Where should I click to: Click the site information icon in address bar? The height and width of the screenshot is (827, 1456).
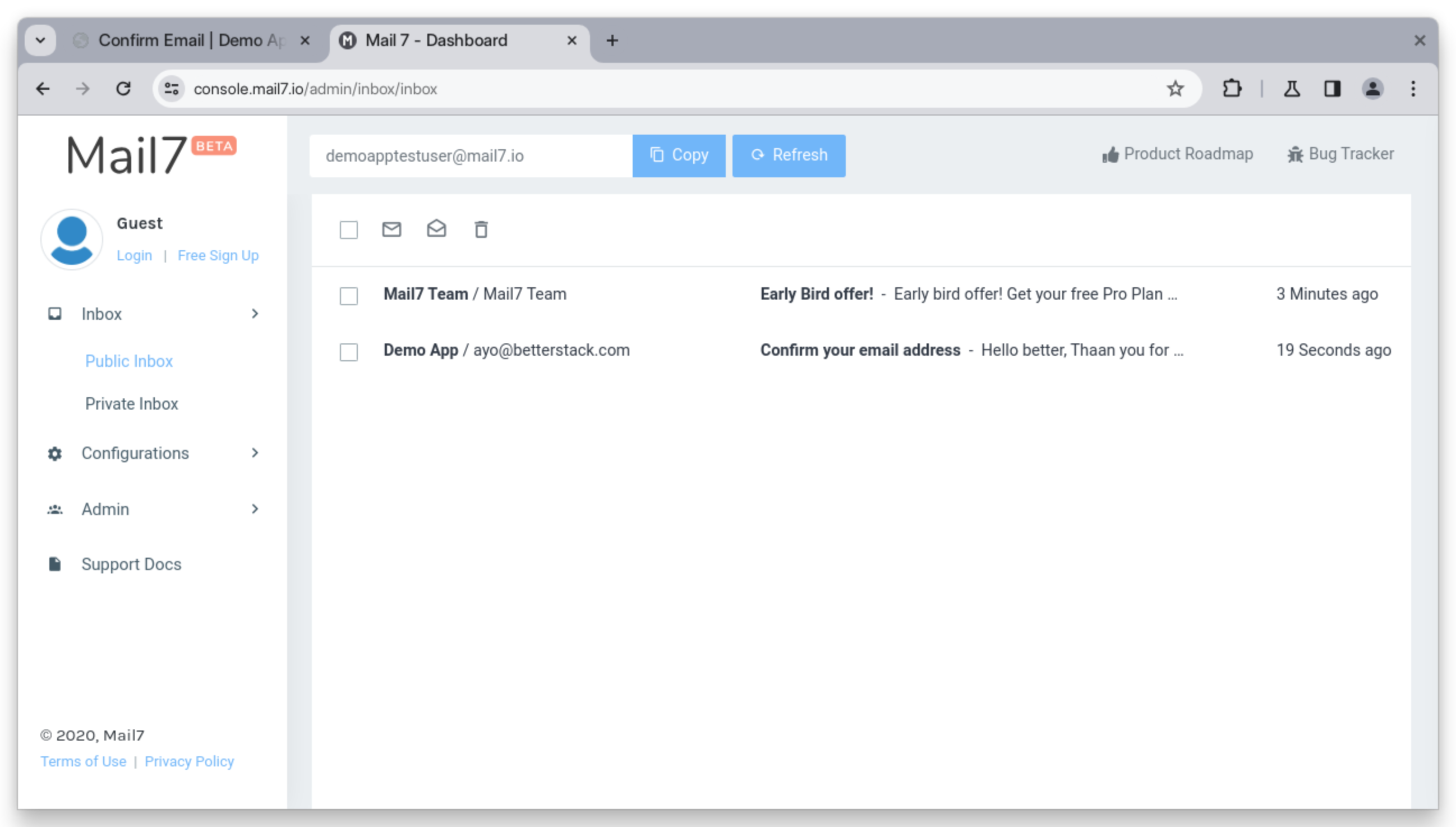(172, 89)
